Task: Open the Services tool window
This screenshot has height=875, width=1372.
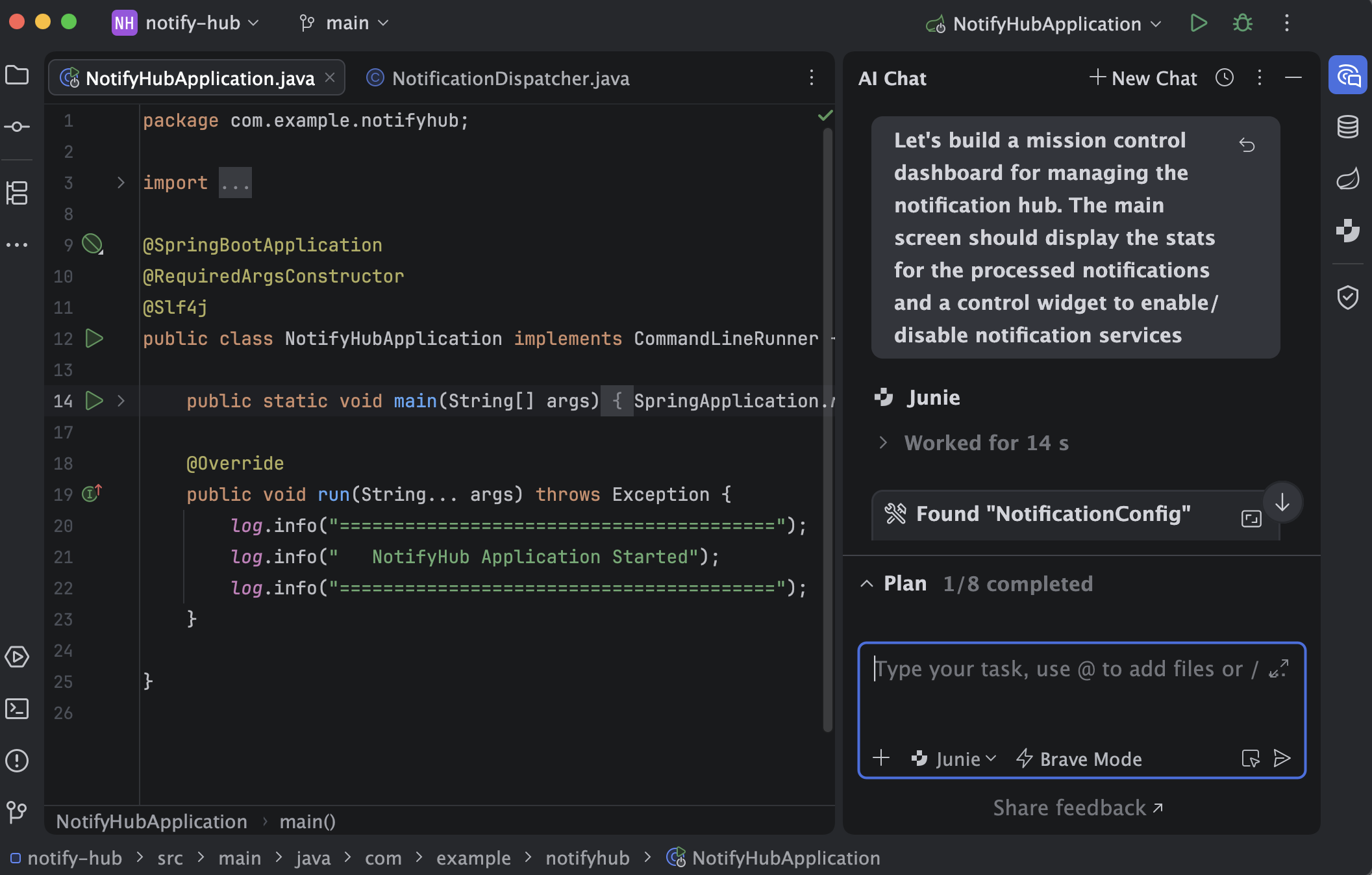Action: coord(17,657)
